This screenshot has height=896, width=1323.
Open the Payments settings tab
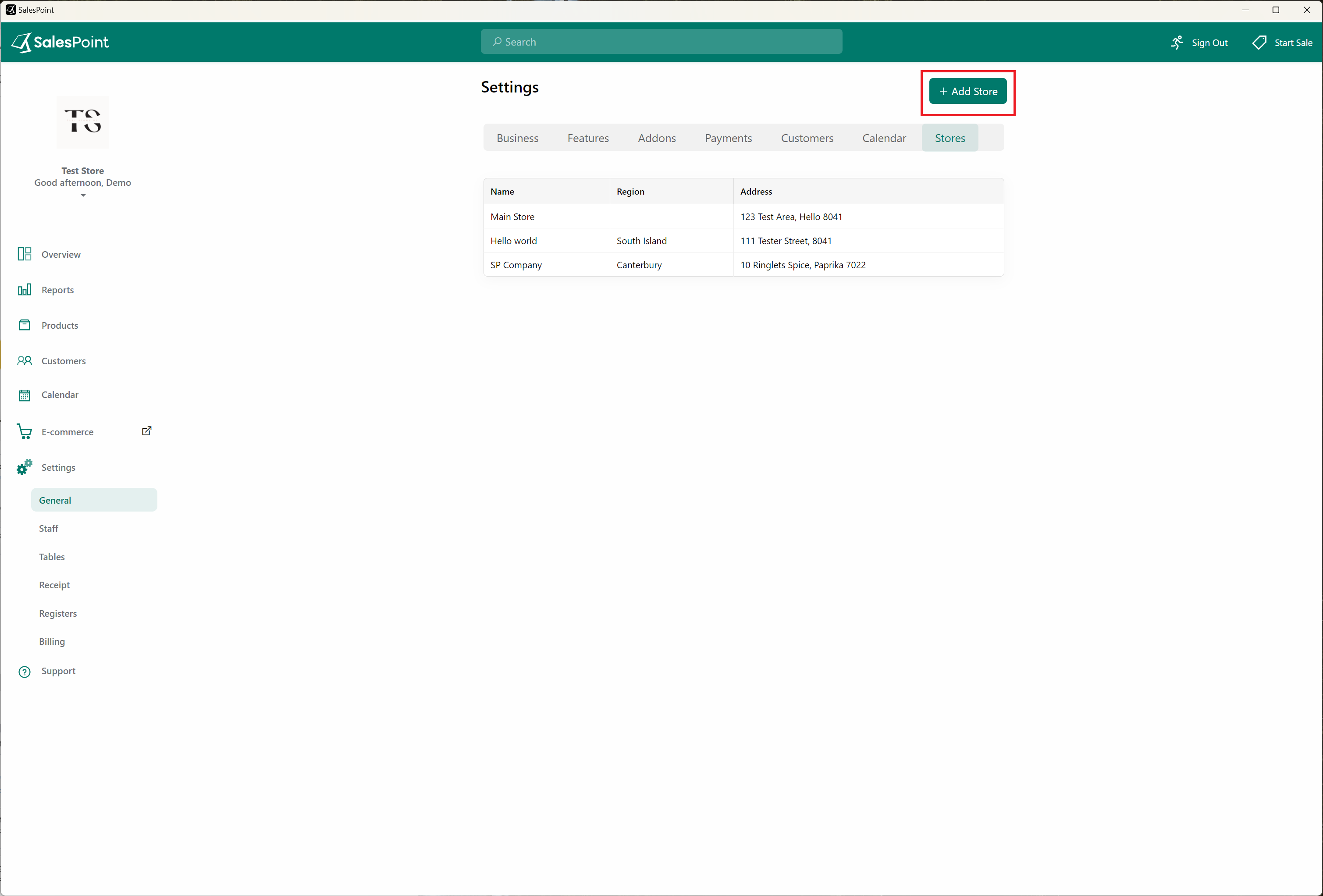[728, 138]
